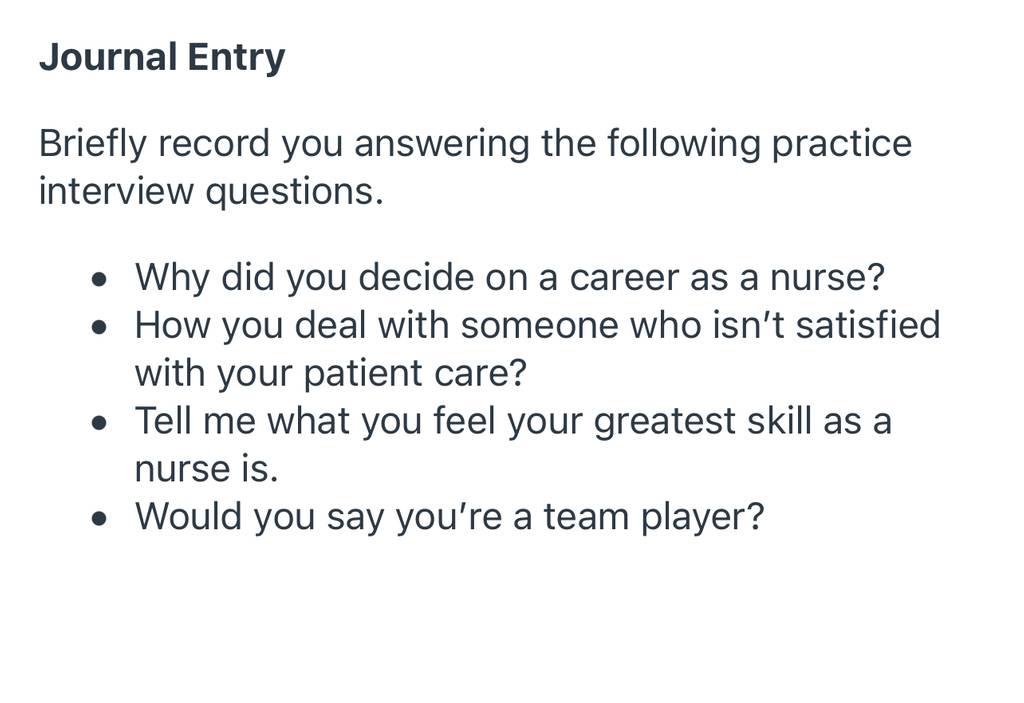Screen dimensions: 1024x703
Task: Click the text nurse is
Action: pos(206,468)
